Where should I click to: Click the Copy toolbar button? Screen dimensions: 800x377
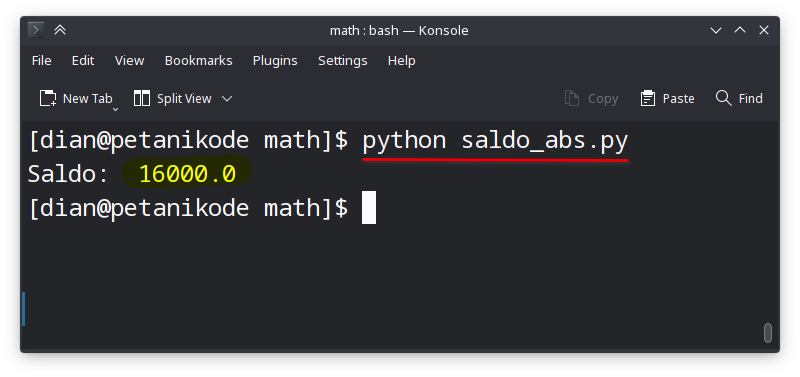[591, 98]
